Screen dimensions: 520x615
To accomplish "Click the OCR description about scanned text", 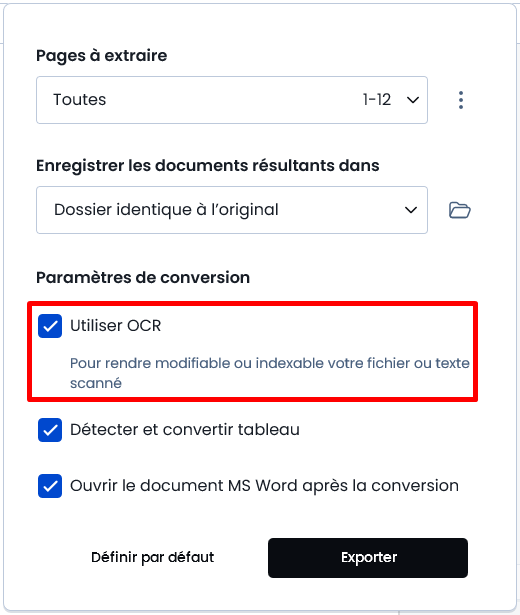I will tap(270, 373).
